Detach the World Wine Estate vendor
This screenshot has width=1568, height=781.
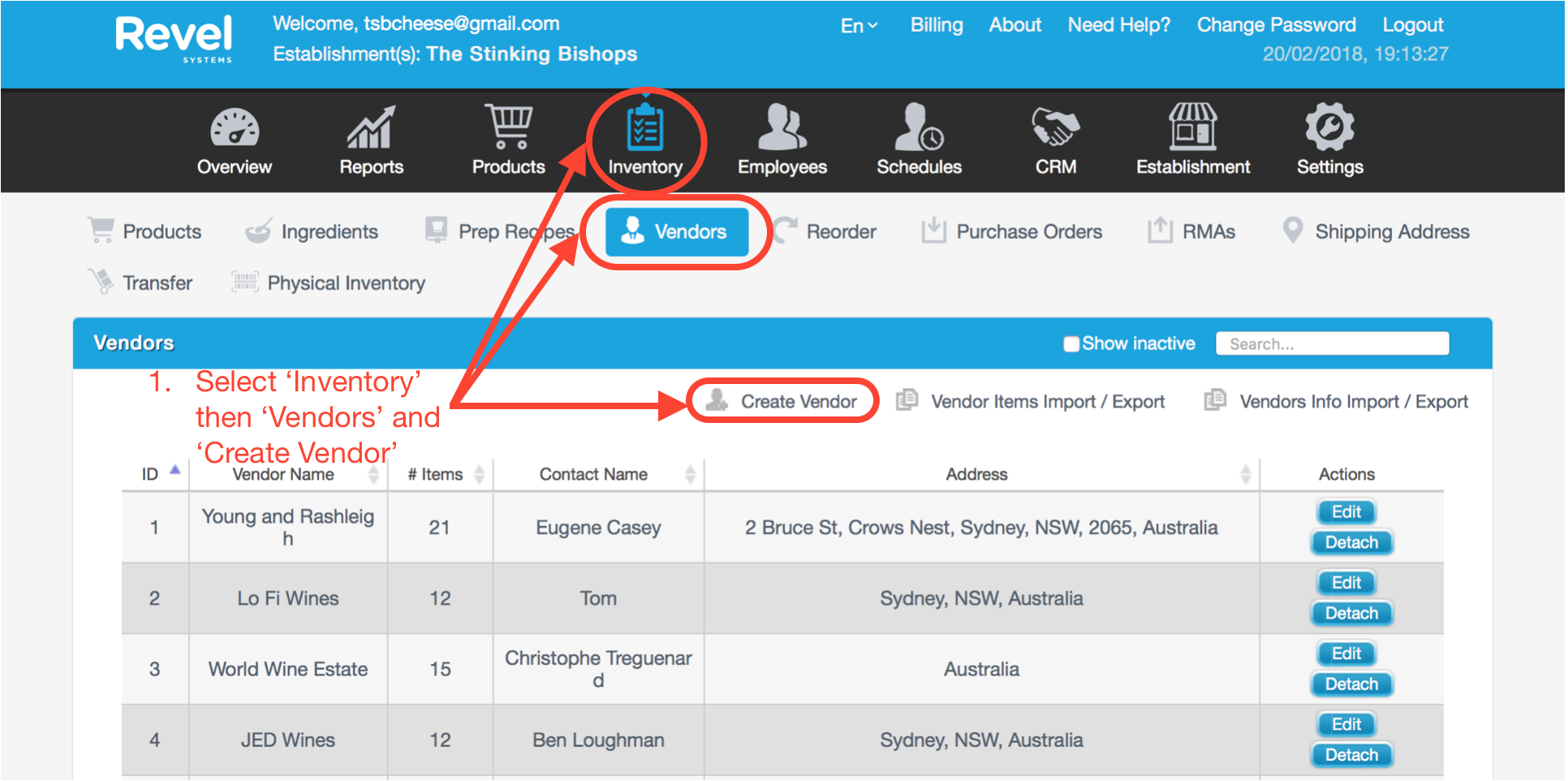pyautogui.click(x=1351, y=684)
